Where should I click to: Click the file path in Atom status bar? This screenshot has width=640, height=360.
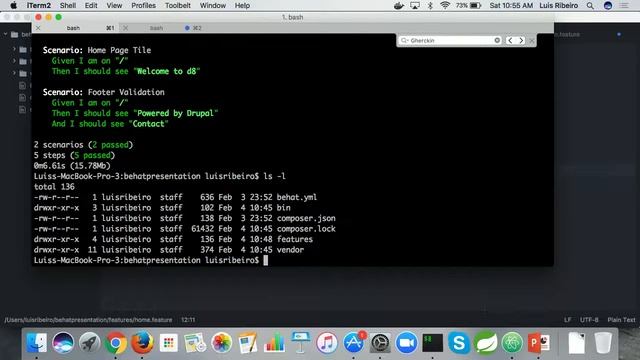[x=88, y=320]
